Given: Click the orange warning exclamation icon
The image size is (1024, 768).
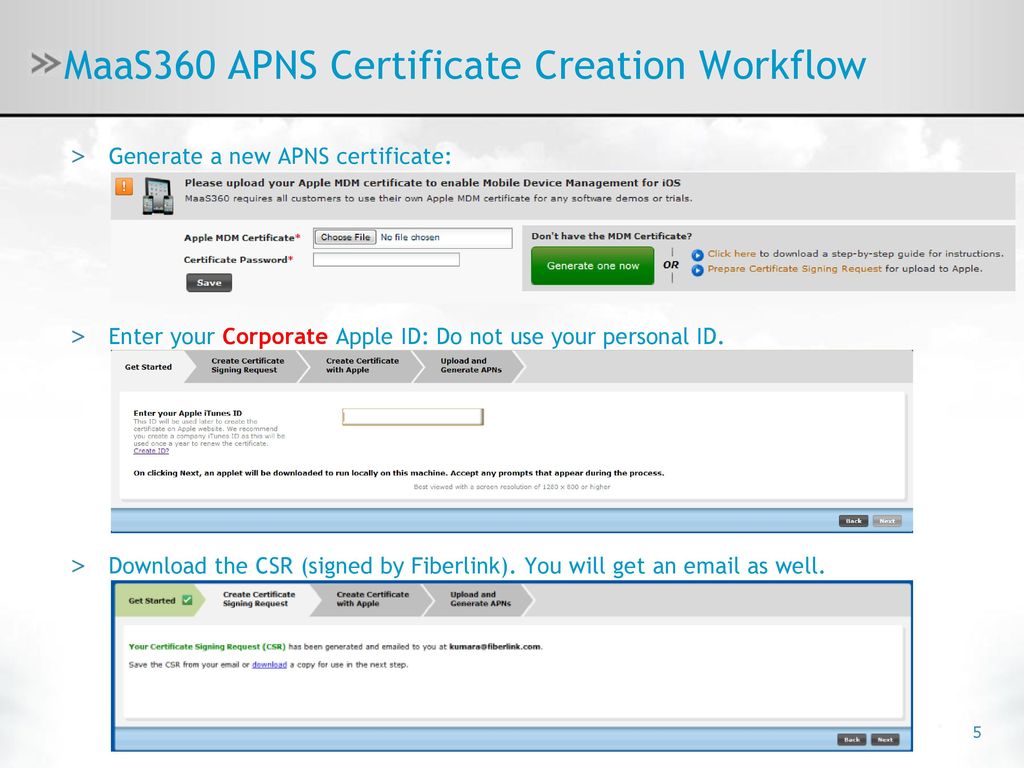Looking at the screenshot, I should 124,186.
